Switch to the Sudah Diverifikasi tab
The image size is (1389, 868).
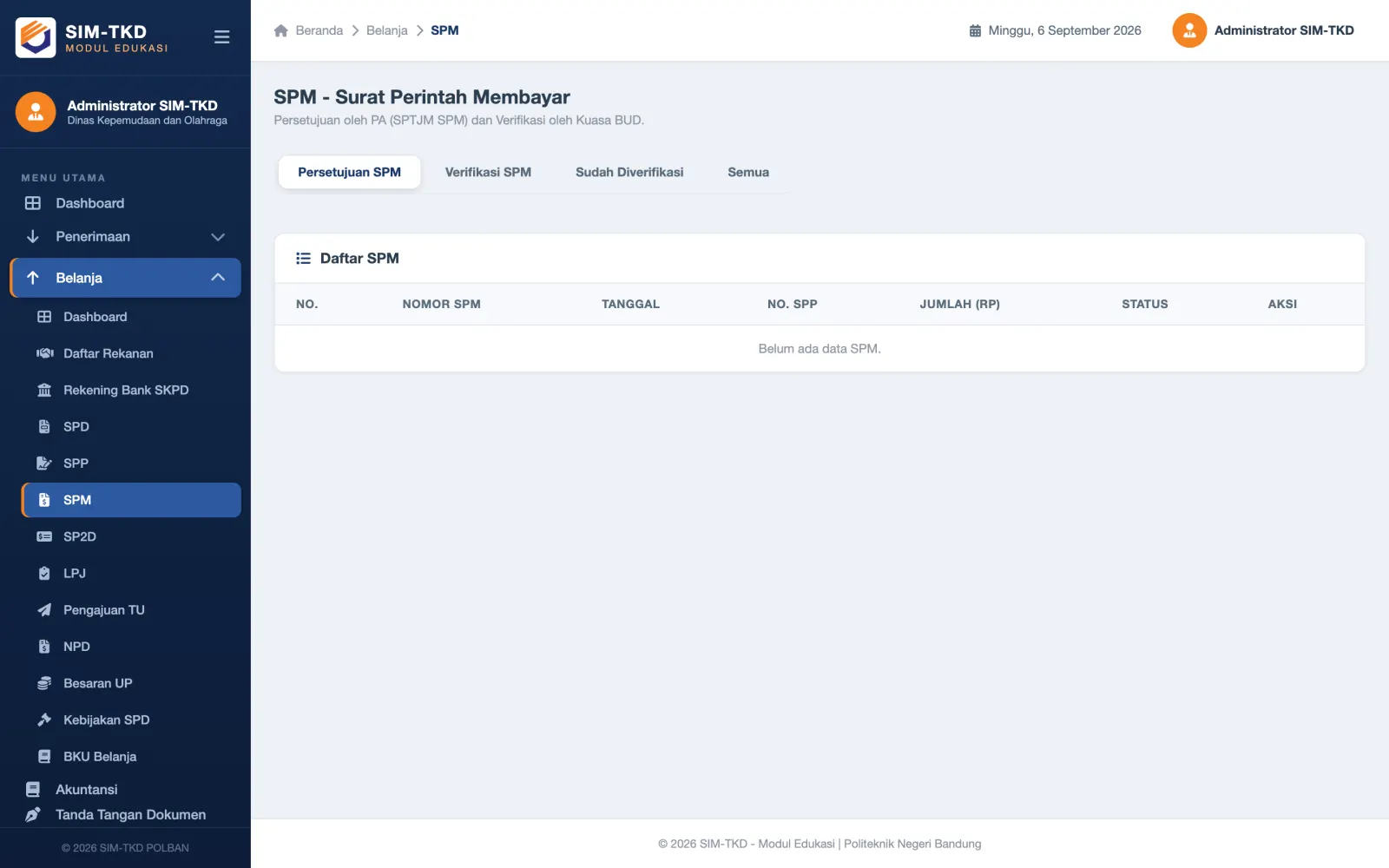click(629, 172)
